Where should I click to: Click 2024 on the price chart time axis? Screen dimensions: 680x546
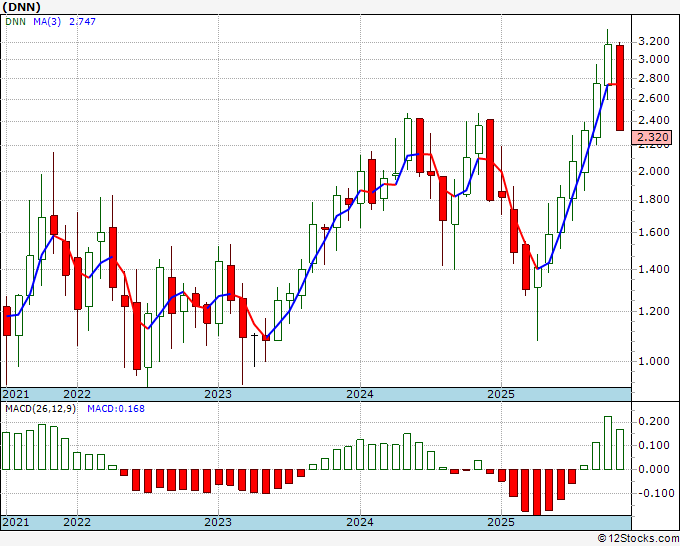[360, 394]
